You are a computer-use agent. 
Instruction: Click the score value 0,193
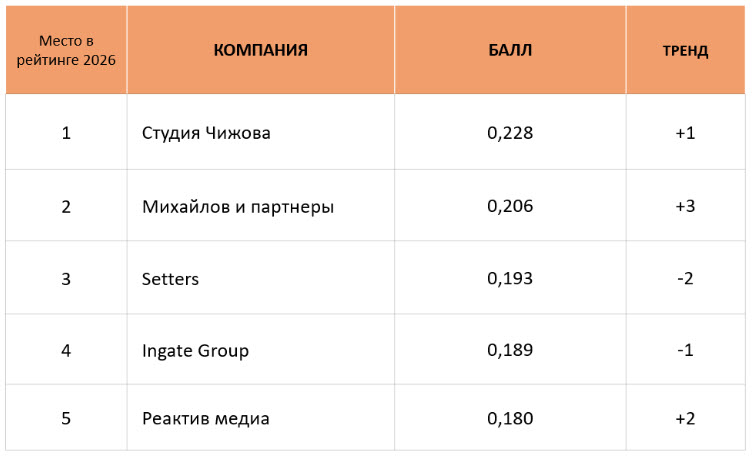coord(510,279)
